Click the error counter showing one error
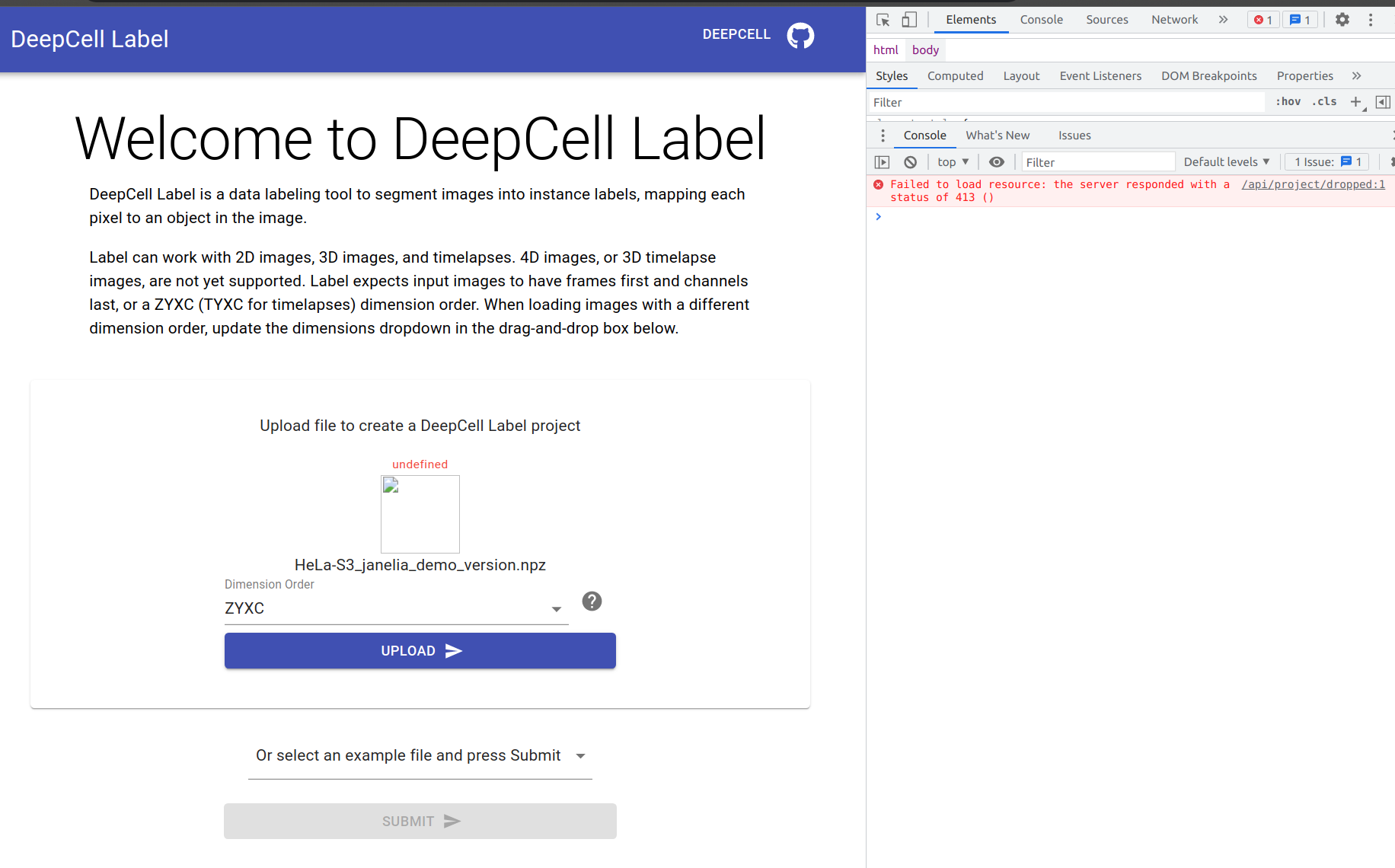This screenshot has height=868, width=1395. (1263, 19)
